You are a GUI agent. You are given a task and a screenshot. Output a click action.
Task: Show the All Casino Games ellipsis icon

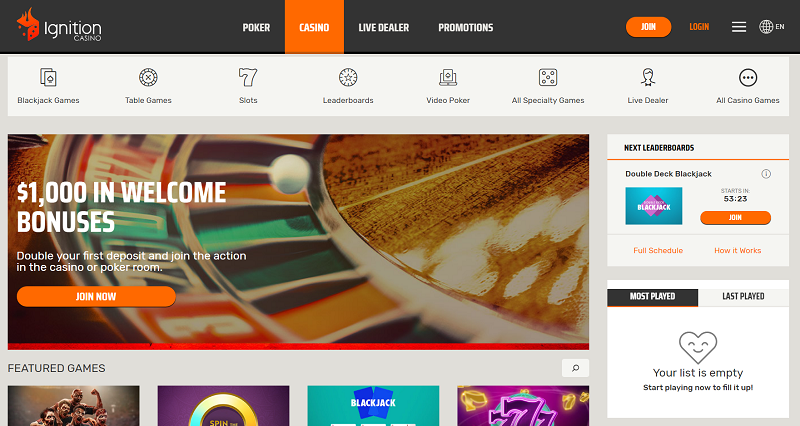click(748, 78)
